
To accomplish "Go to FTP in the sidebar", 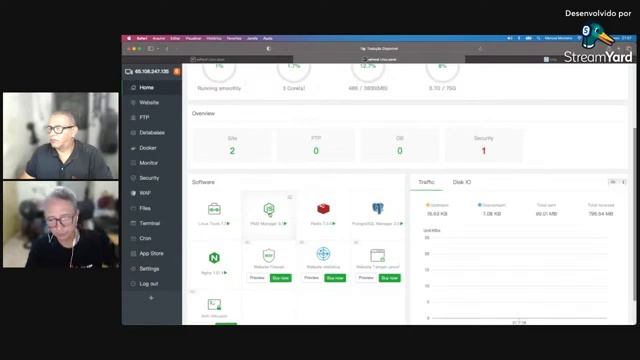I will [151, 118].
